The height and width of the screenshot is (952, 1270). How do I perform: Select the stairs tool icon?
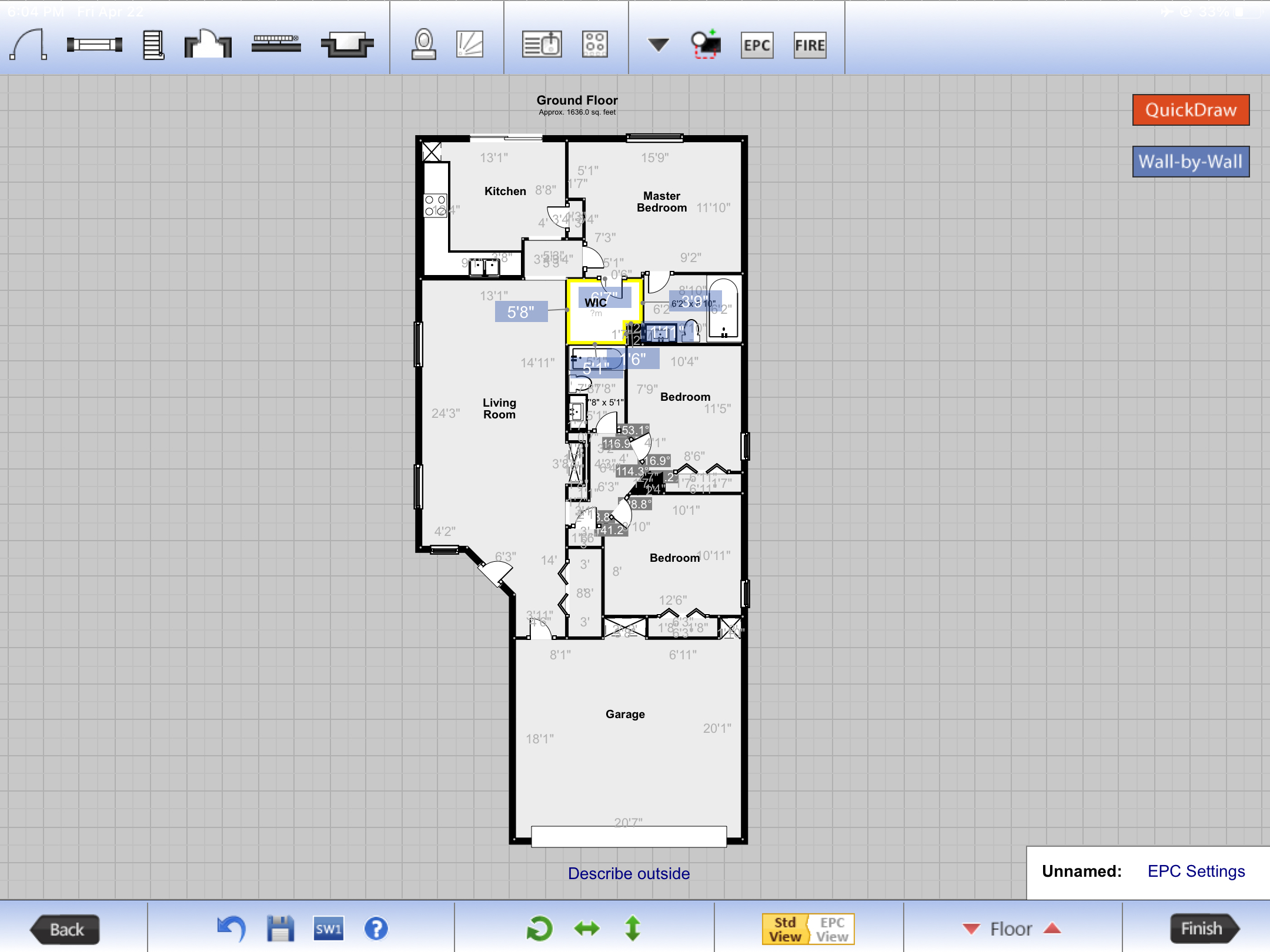tap(153, 45)
